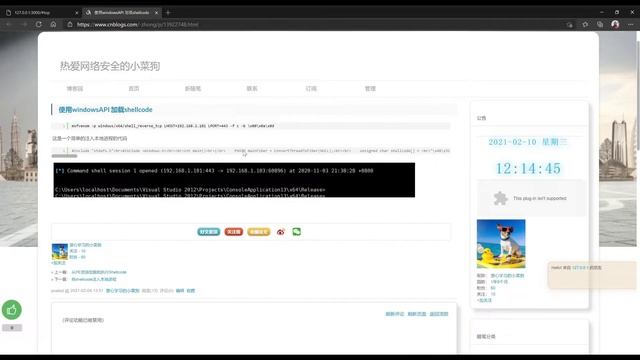The image size is (640, 360).
Task: Open the 博客园 navigation item
Action: 75,89
